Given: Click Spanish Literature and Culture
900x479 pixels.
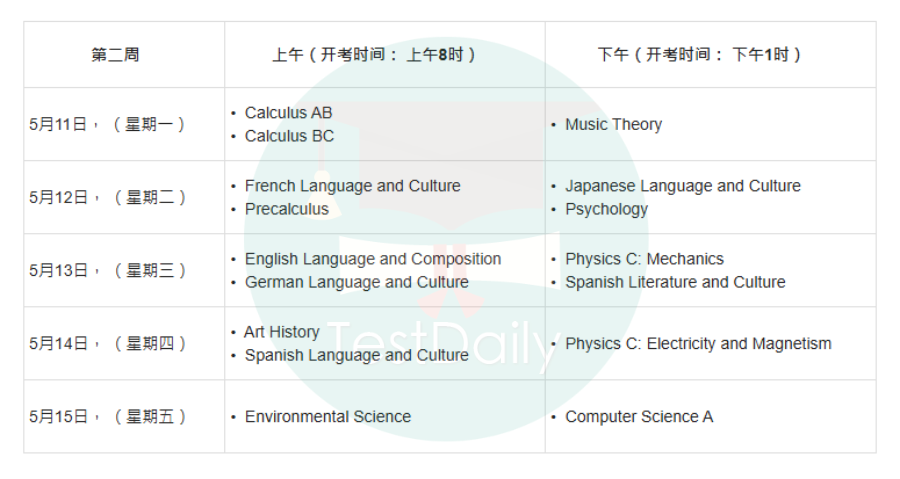Looking at the screenshot, I should click(x=675, y=282).
